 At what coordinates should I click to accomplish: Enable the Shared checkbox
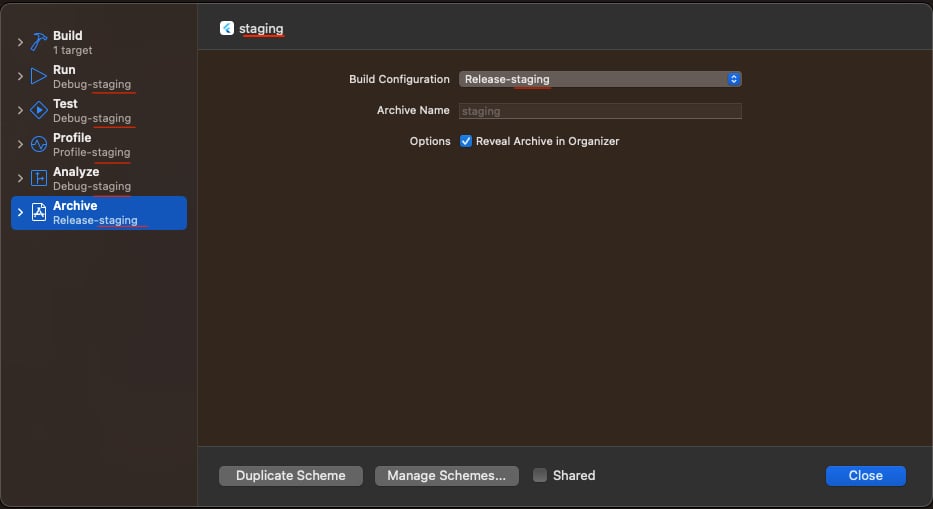coord(540,475)
